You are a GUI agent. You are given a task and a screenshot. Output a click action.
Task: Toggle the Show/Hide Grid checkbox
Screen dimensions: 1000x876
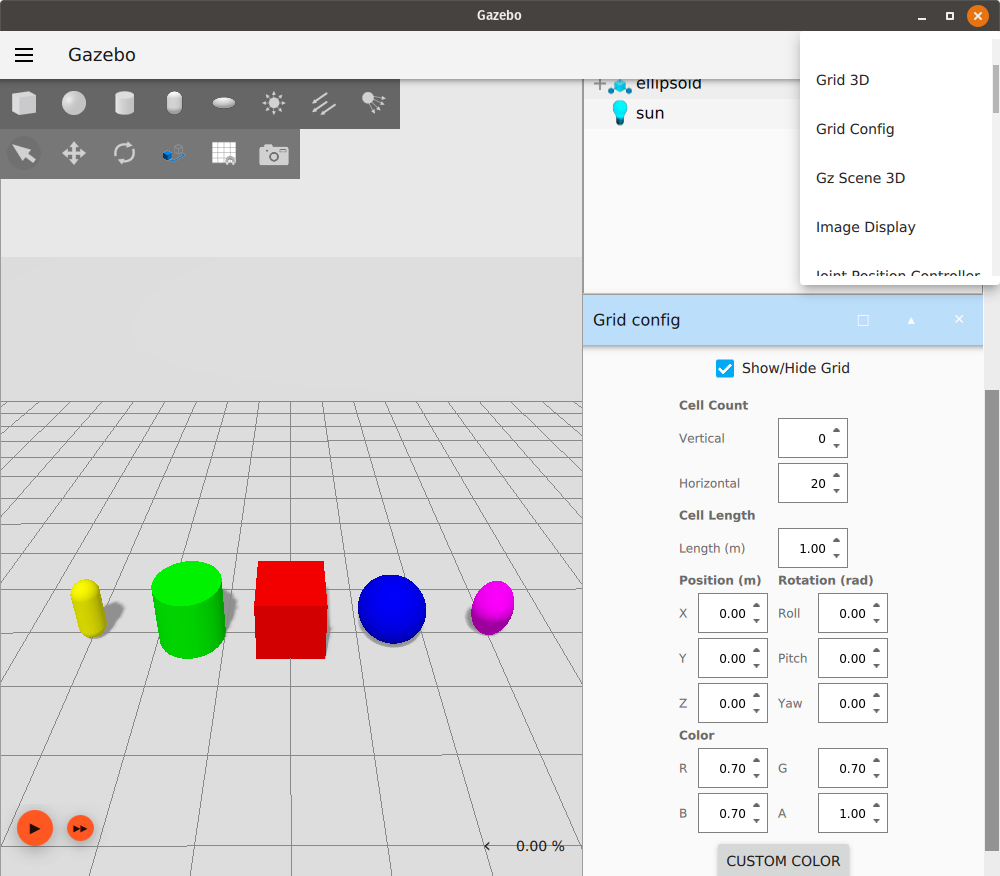(x=724, y=369)
